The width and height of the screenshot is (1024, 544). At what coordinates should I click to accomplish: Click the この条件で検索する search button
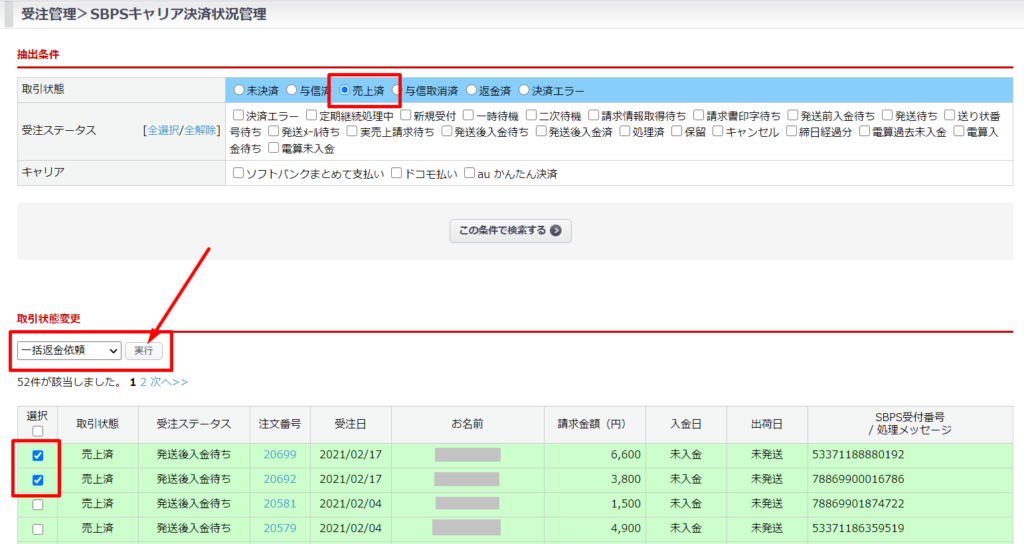[510, 230]
